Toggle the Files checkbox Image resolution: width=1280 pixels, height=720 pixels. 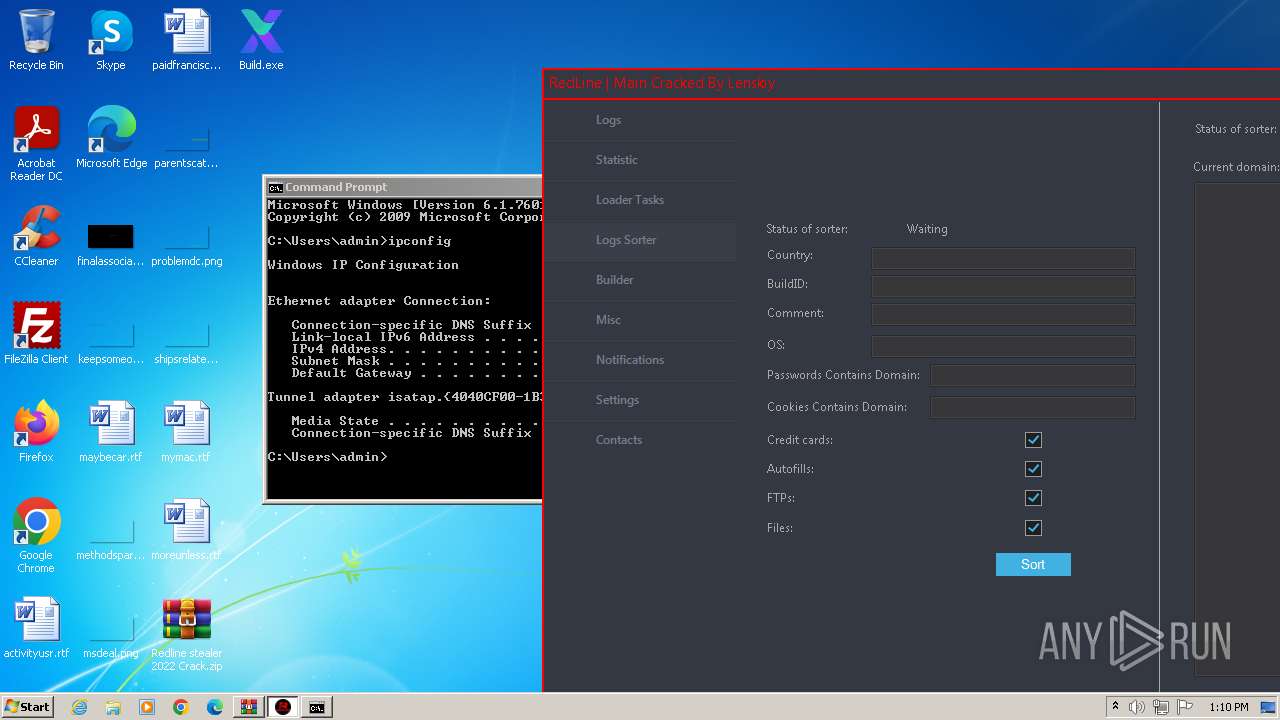click(x=1033, y=528)
